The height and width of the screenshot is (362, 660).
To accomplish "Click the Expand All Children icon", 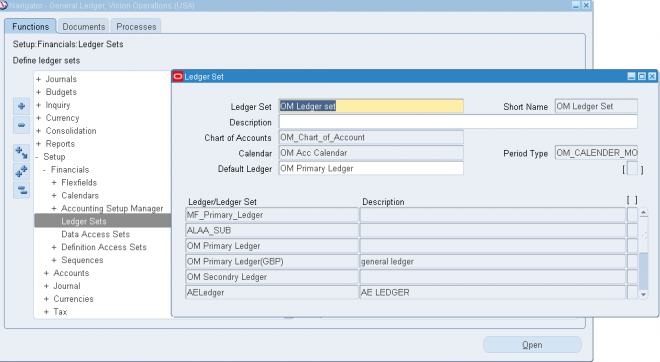I will (x=21, y=152).
